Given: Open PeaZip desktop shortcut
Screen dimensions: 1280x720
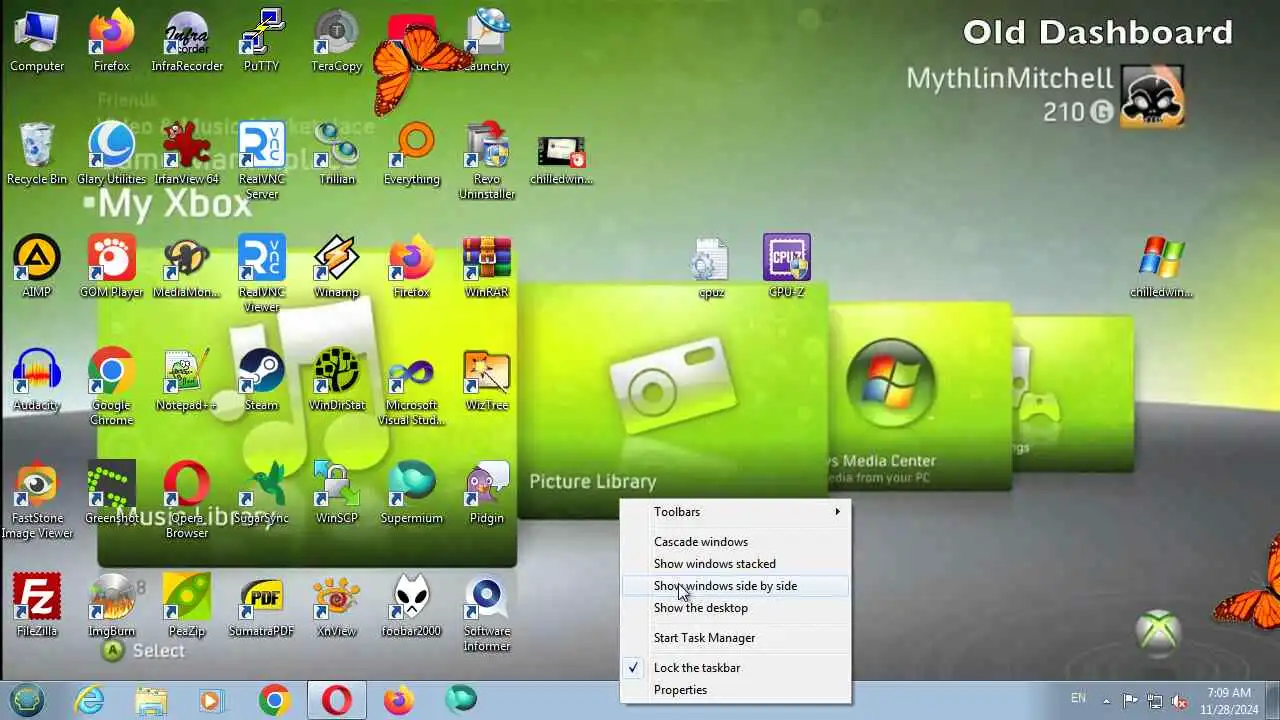Looking at the screenshot, I should [x=187, y=607].
